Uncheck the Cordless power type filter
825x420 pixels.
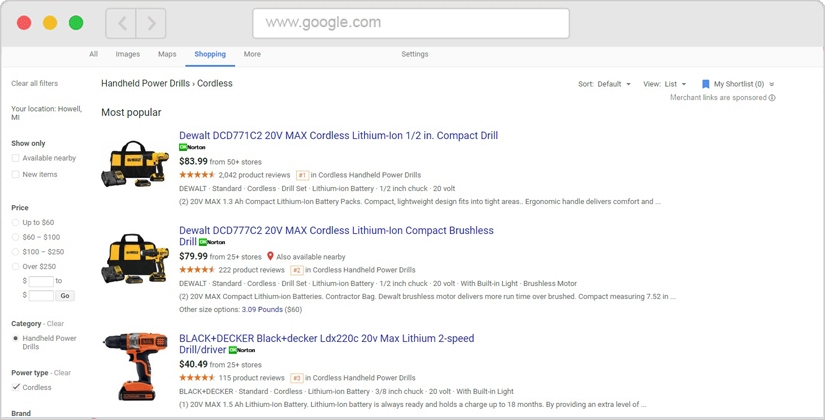pyautogui.click(x=16, y=387)
